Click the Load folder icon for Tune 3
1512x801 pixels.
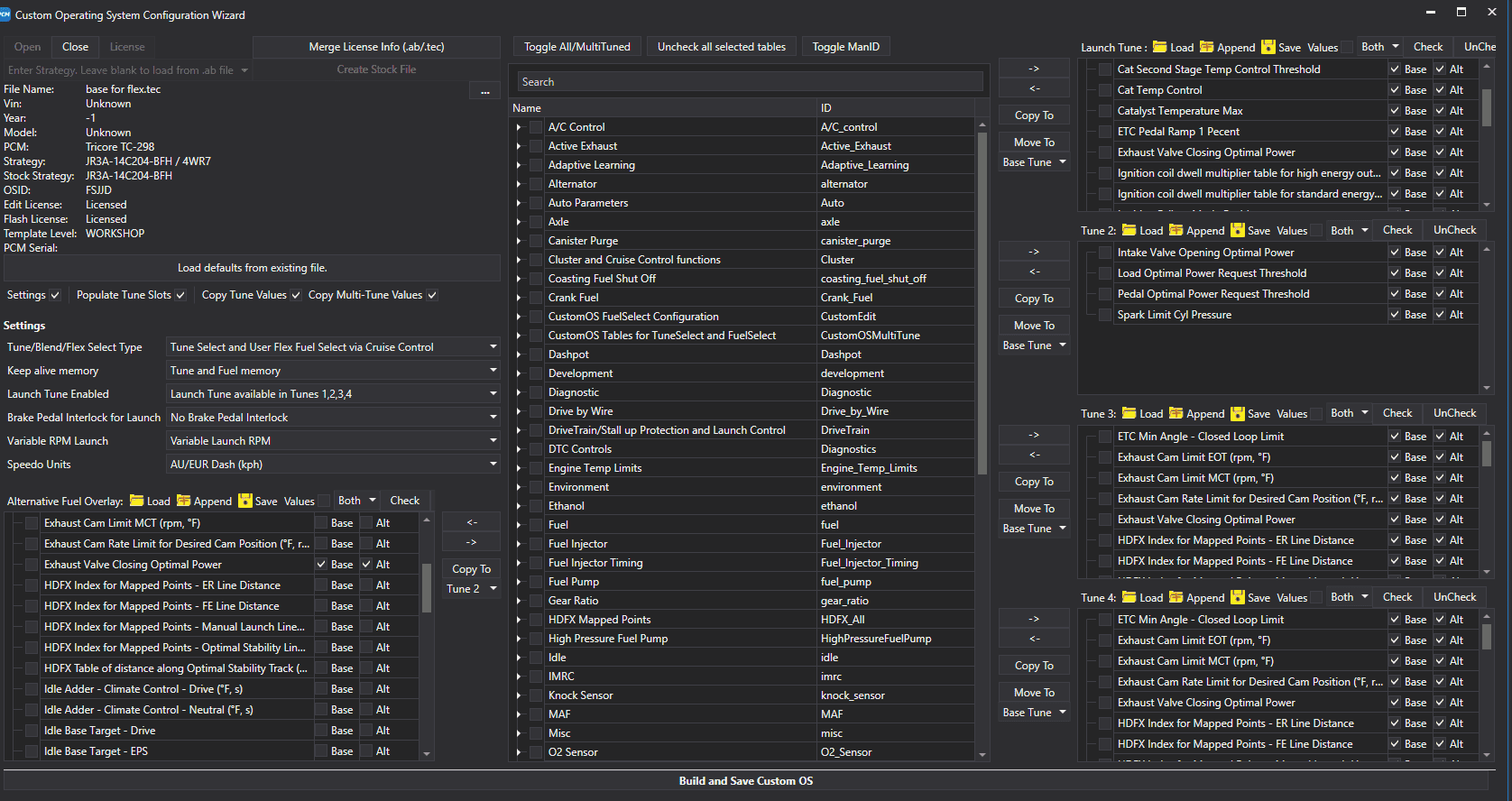[1129, 413]
